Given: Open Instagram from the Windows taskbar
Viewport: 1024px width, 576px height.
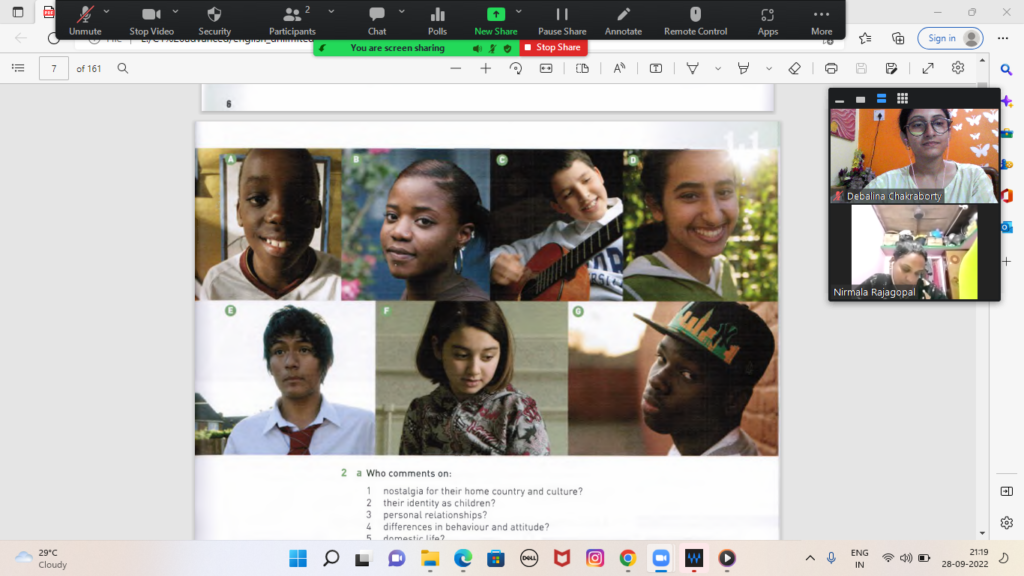Looking at the screenshot, I should click(595, 557).
